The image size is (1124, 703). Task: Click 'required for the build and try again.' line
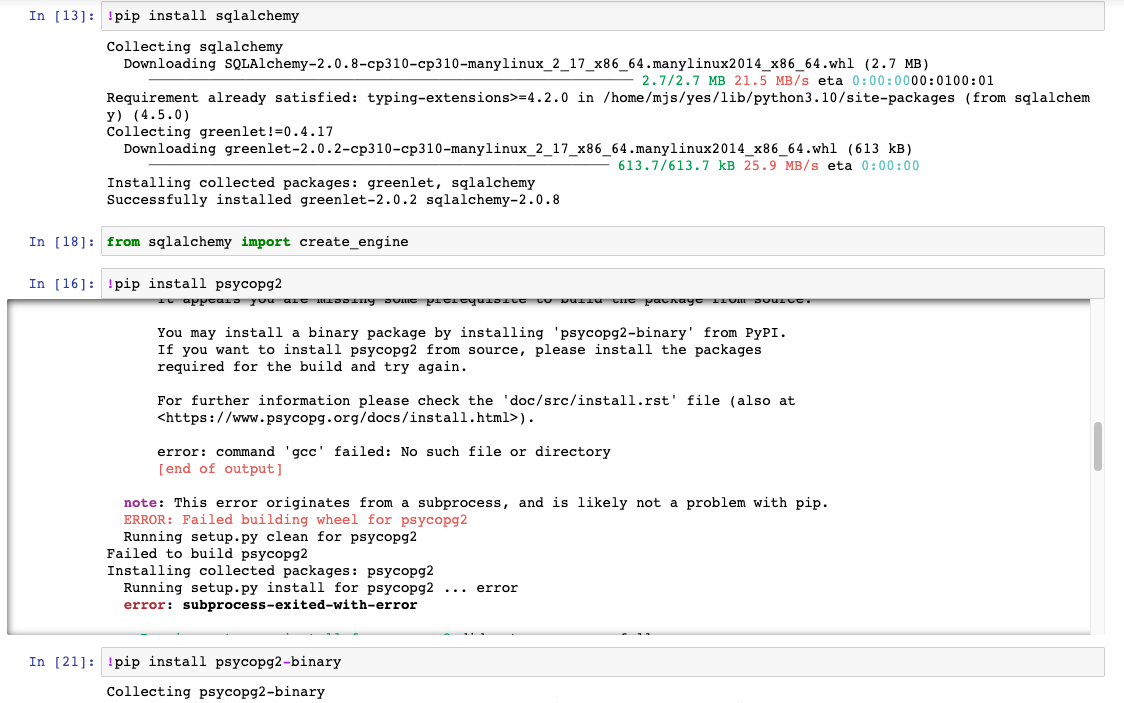click(x=312, y=367)
